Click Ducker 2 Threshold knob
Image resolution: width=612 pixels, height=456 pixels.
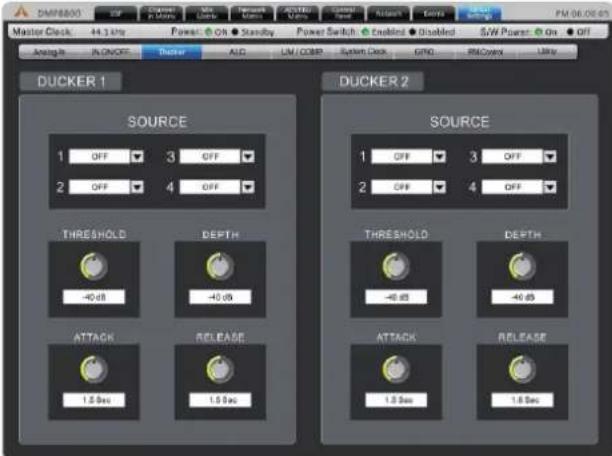coord(396,266)
